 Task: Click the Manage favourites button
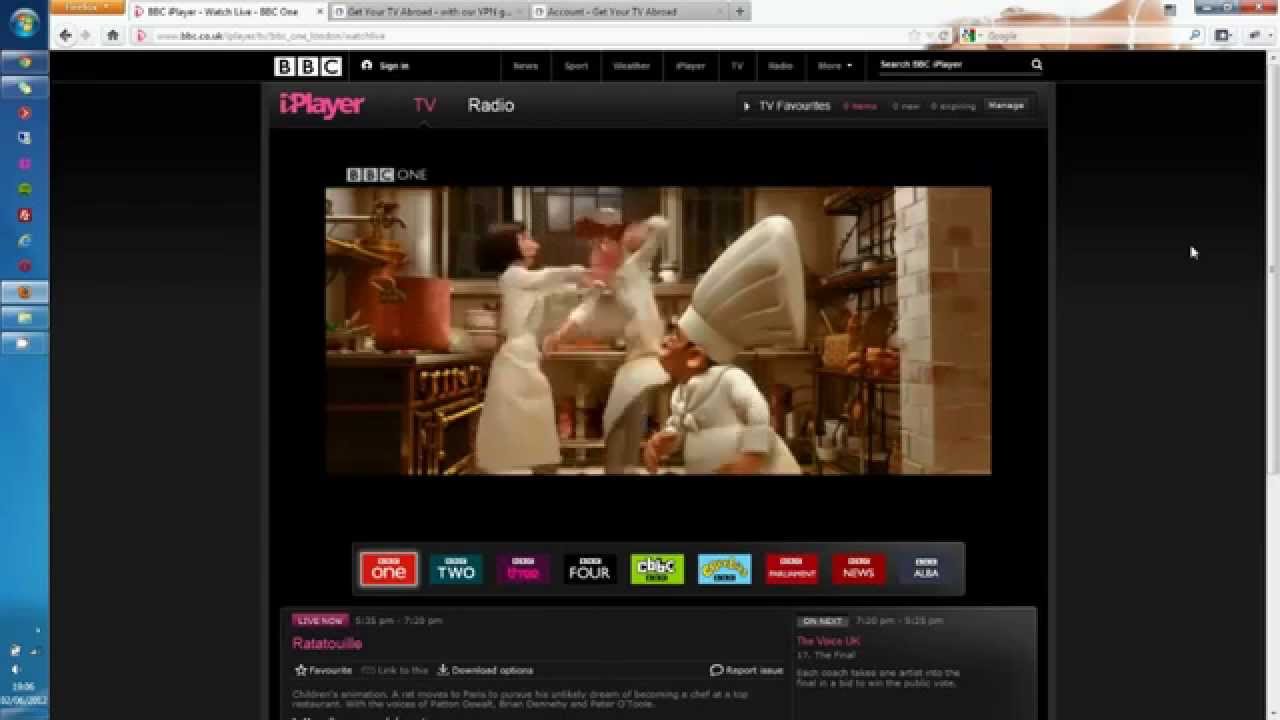pos(1006,105)
